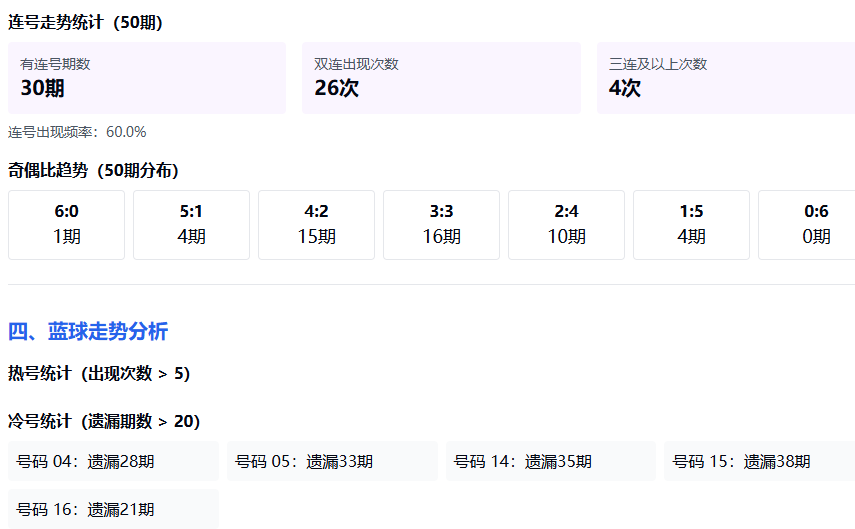Click the 3:3 ratio box showing 16期
Screen dimensions: 855x529
tap(441, 225)
